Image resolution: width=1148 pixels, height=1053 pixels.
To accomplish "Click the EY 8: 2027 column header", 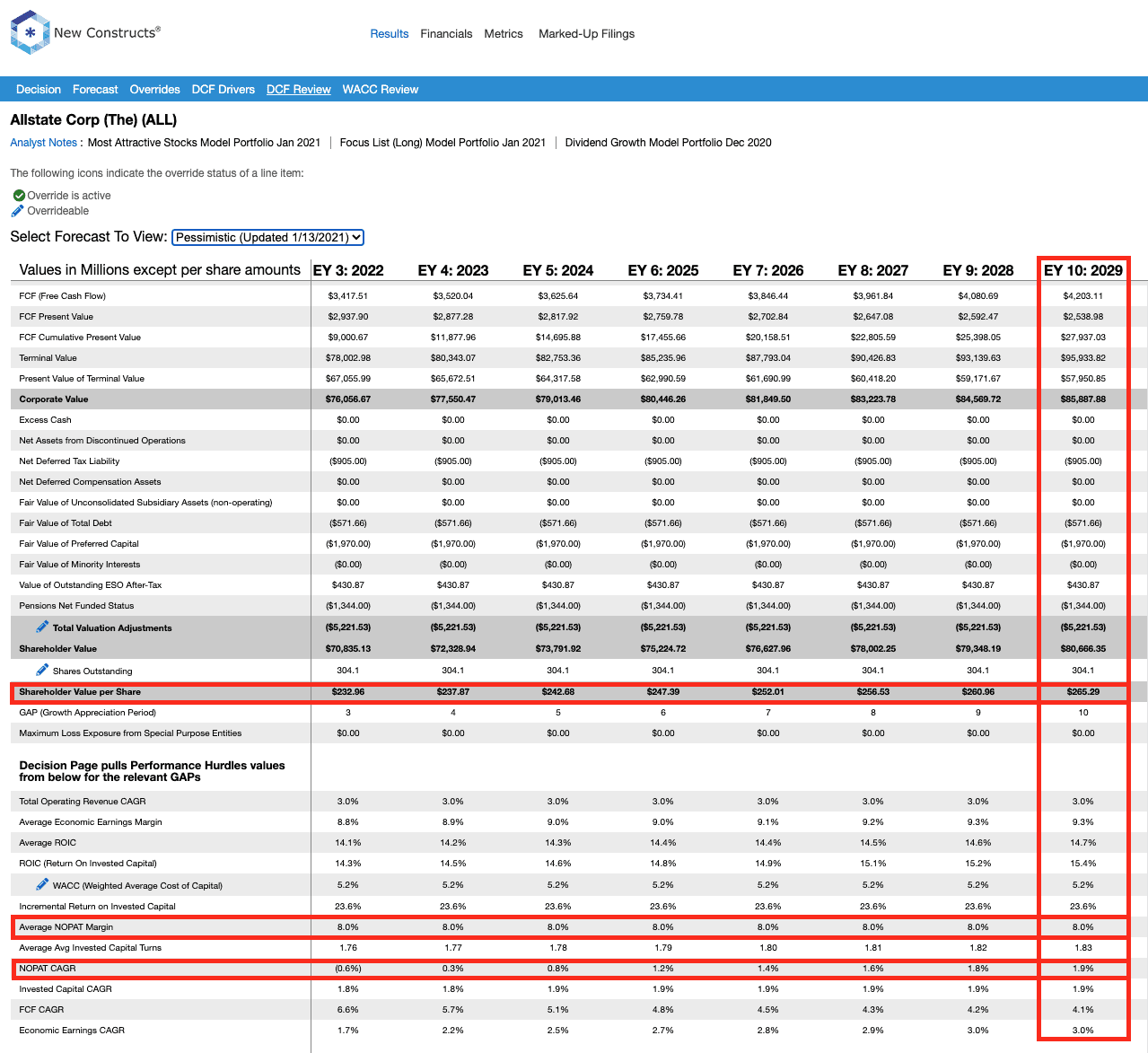I will coord(873,270).
